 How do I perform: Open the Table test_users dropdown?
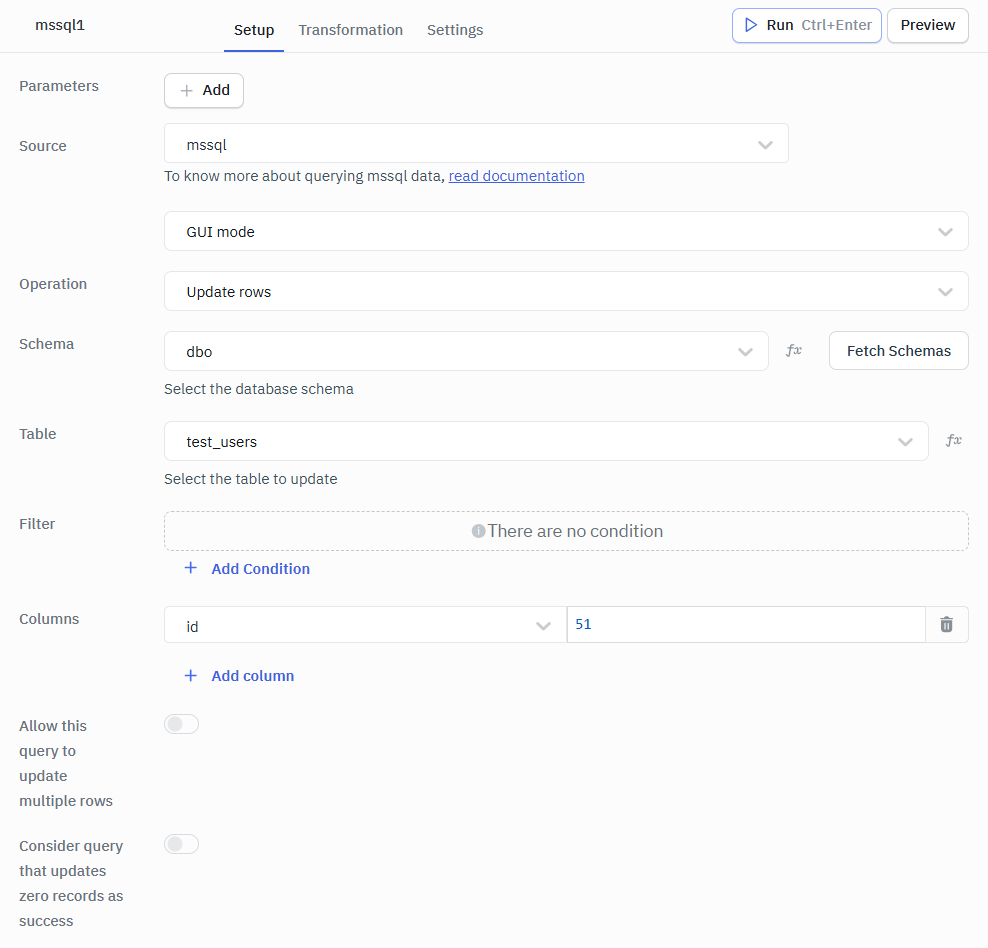click(546, 441)
